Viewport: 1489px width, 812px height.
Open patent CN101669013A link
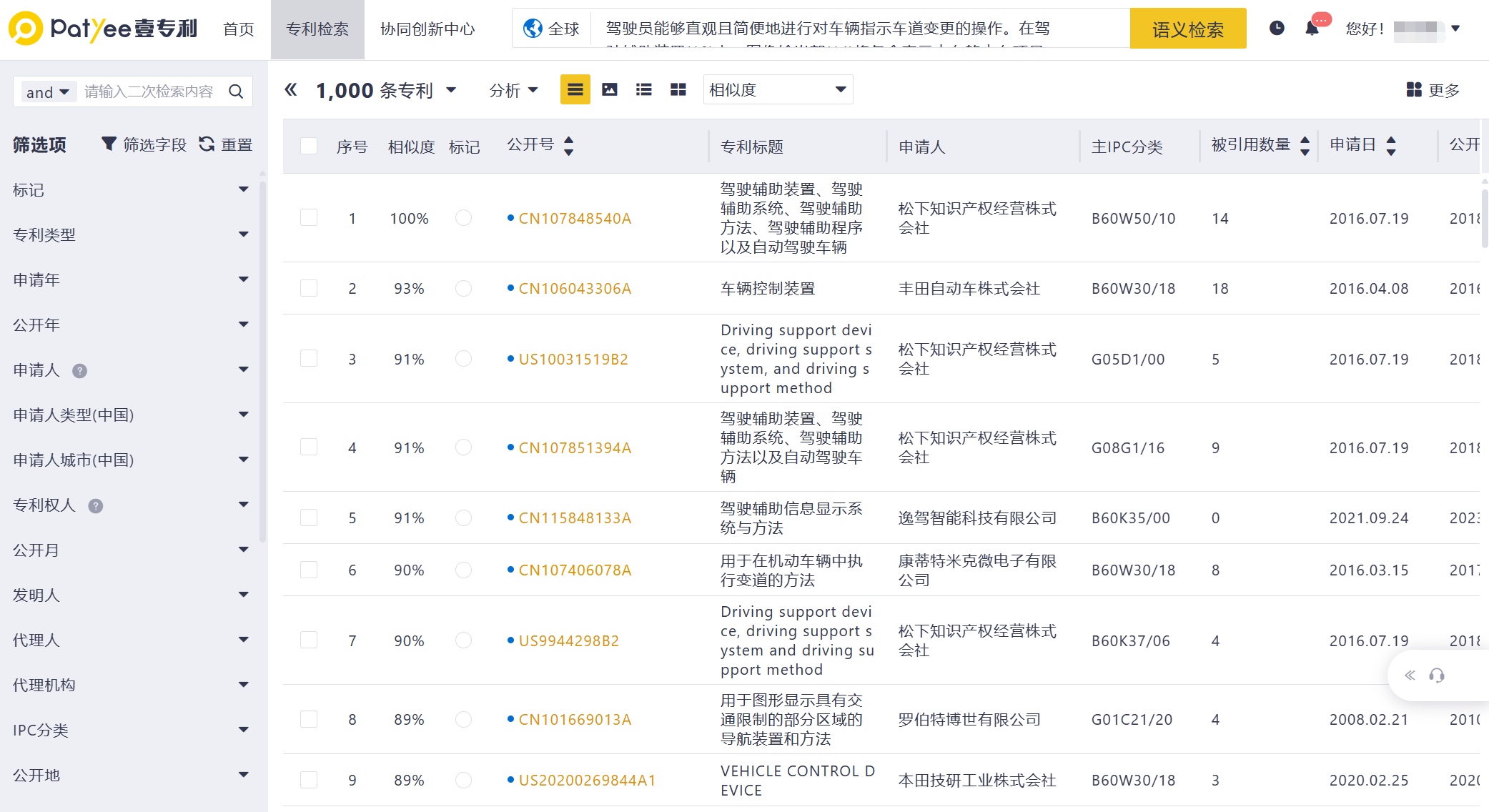575,719
